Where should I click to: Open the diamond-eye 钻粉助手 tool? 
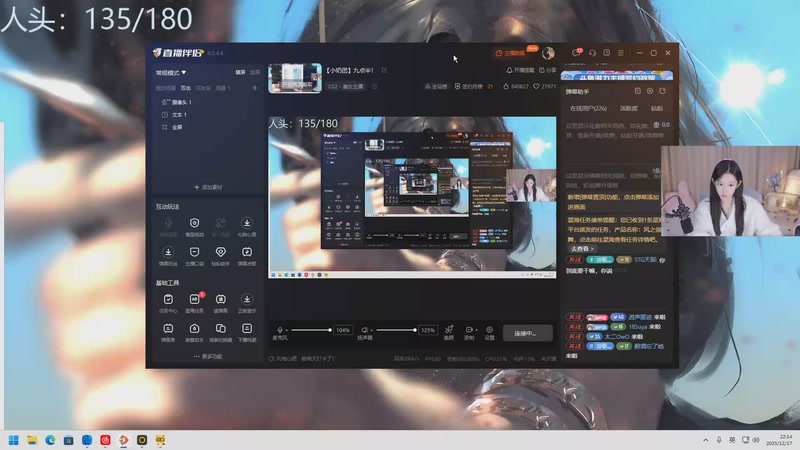tap(220, 256)
